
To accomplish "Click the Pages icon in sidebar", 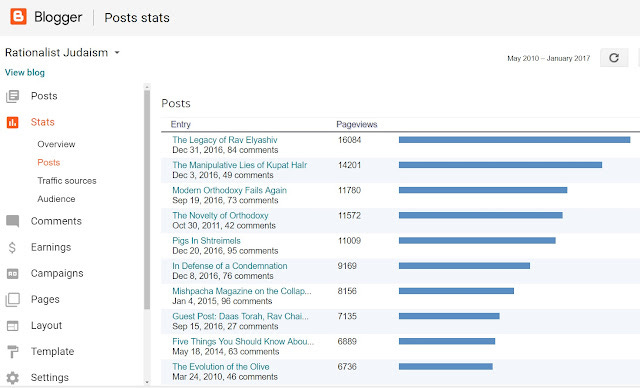I will (x=13, y=299).
